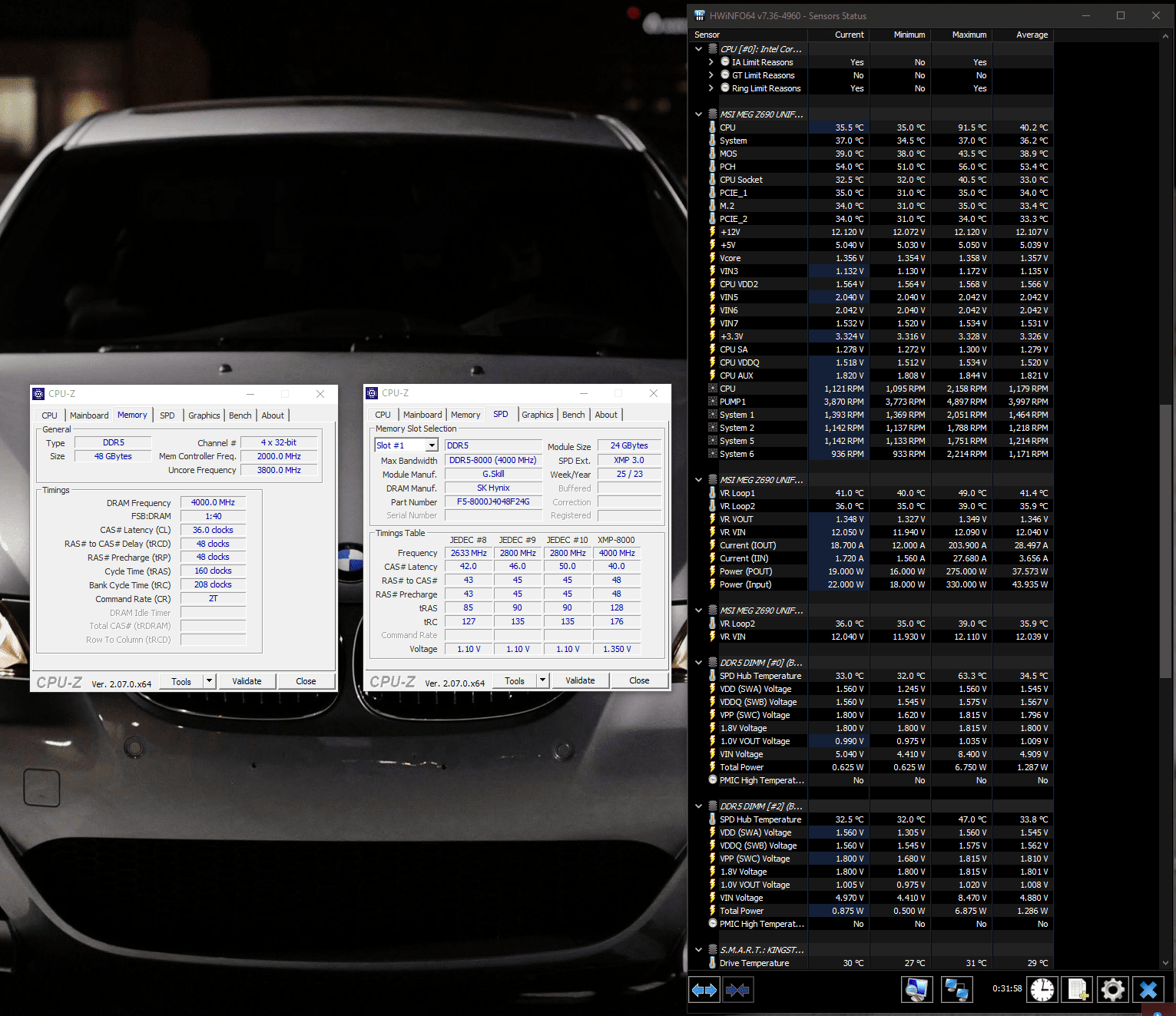Viewport: 1176px width, 1016px height.
Task: Open the system summary monitor icon in HWiNFO
Action: (916, 990)
